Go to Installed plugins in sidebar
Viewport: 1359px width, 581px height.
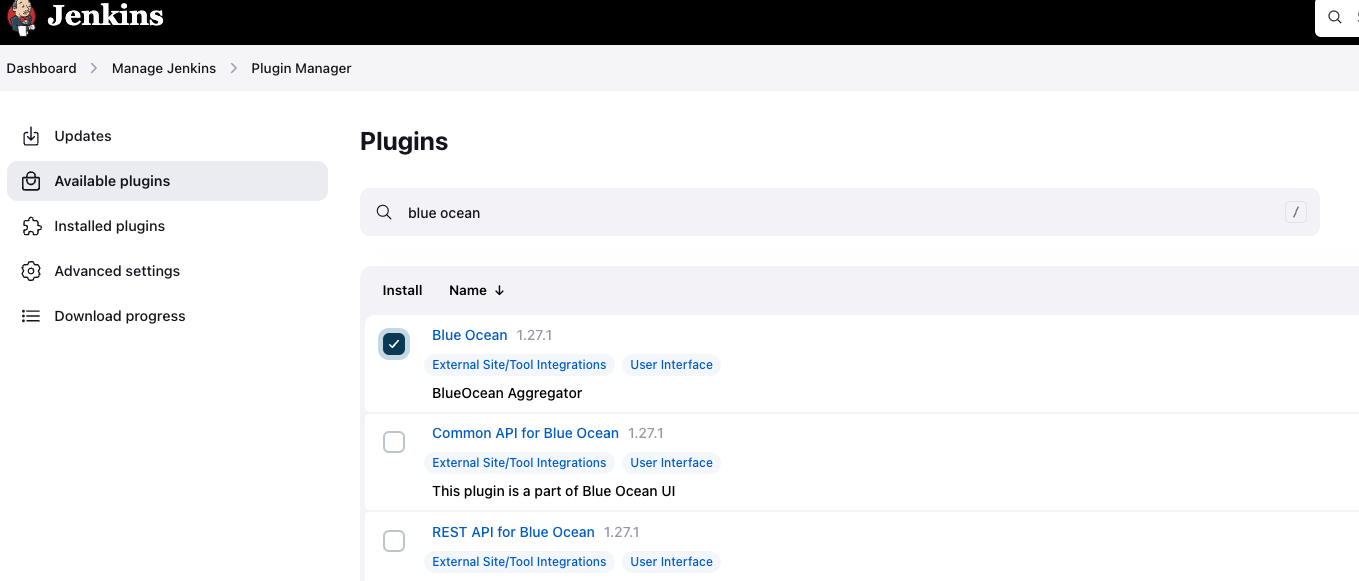(x=167, y=226)
